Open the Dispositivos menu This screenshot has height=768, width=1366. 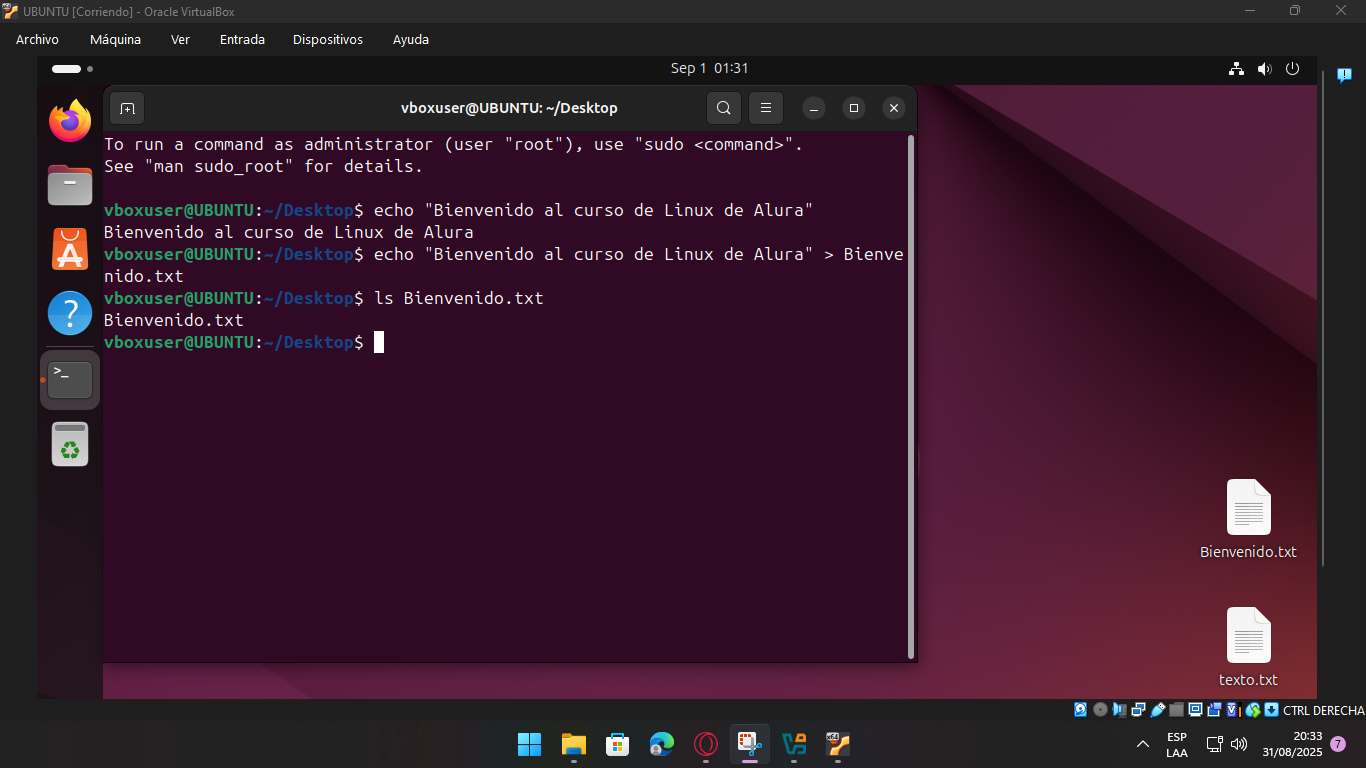coord(328,40)
